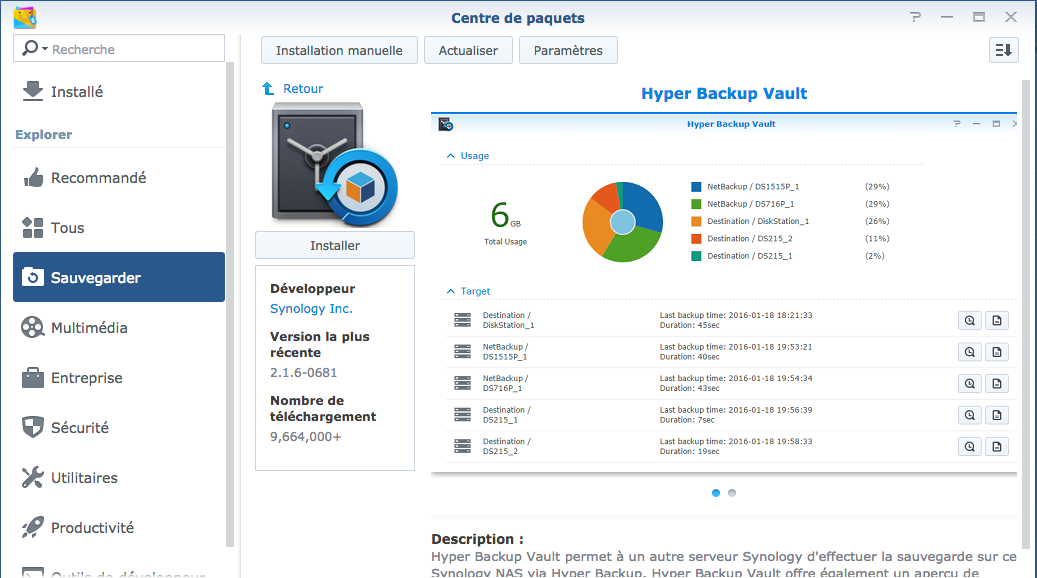The width and height of the screenshot is (1037, 578).
Task: Open the Installé category
Action: (119, 91)
